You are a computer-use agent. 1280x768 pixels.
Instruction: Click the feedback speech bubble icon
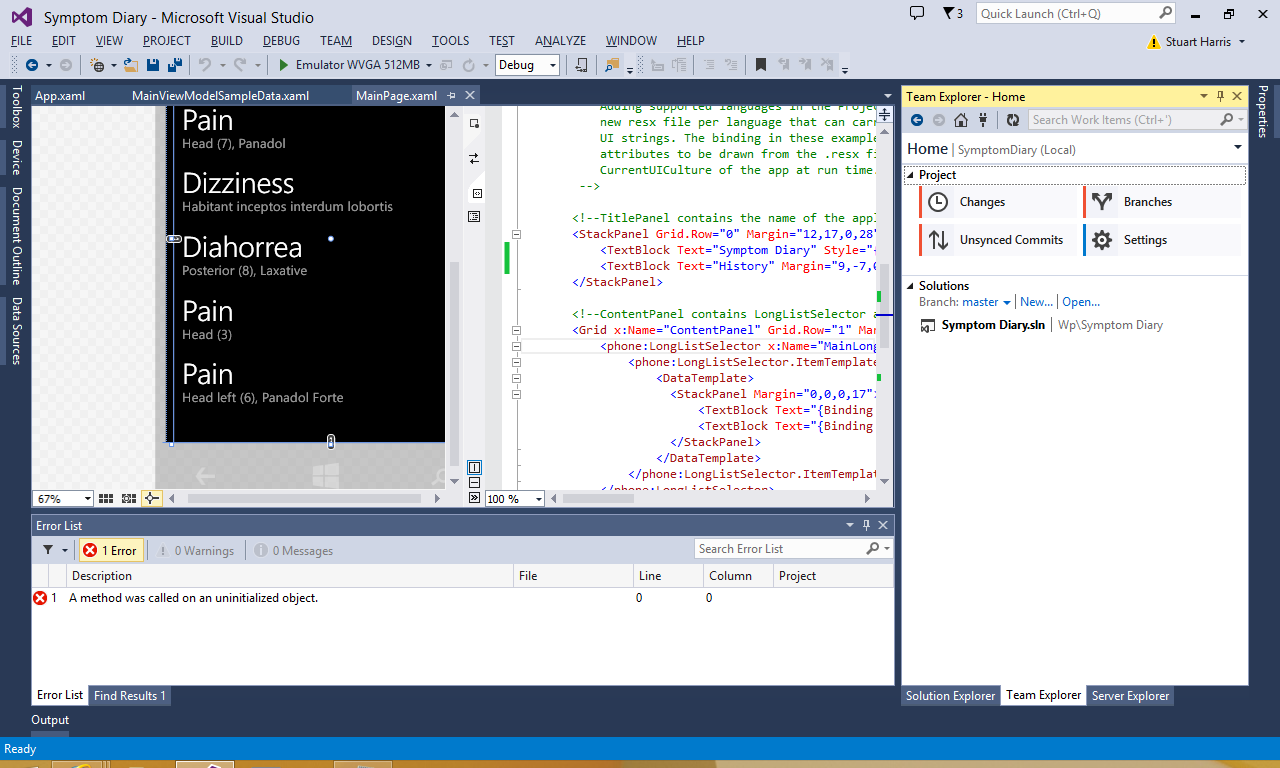(917, 13)
